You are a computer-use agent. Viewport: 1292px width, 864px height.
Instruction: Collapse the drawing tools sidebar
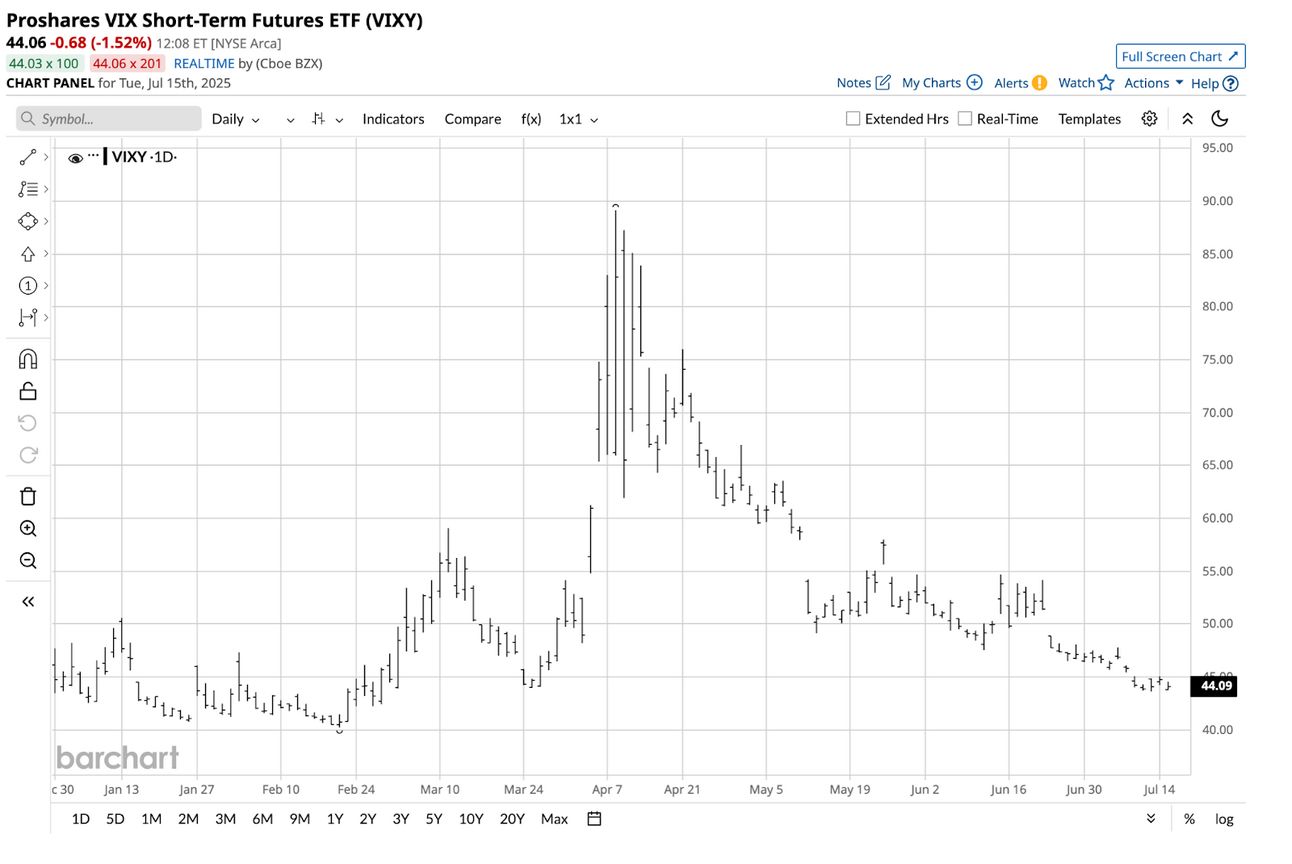(x=28, y=601)
